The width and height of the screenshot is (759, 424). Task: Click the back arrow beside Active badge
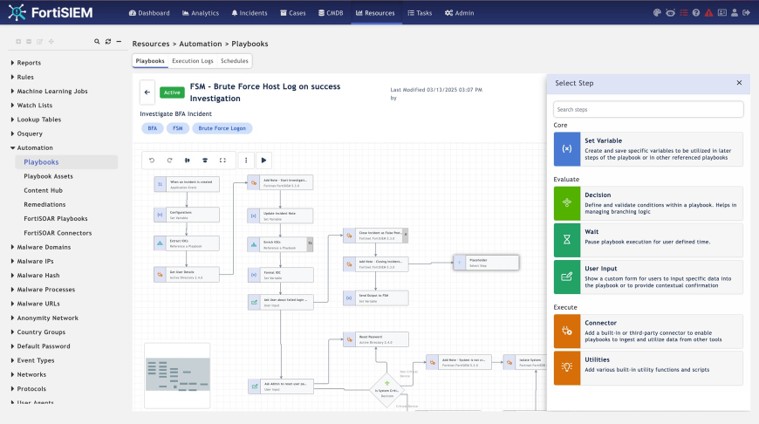coord(148,92)
